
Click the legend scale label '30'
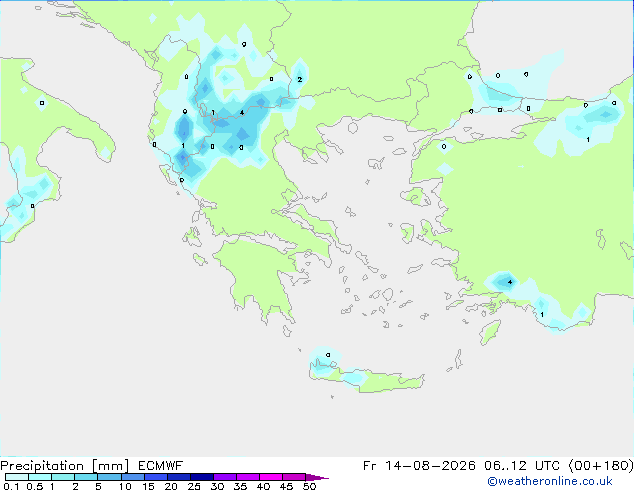point(217,486)
